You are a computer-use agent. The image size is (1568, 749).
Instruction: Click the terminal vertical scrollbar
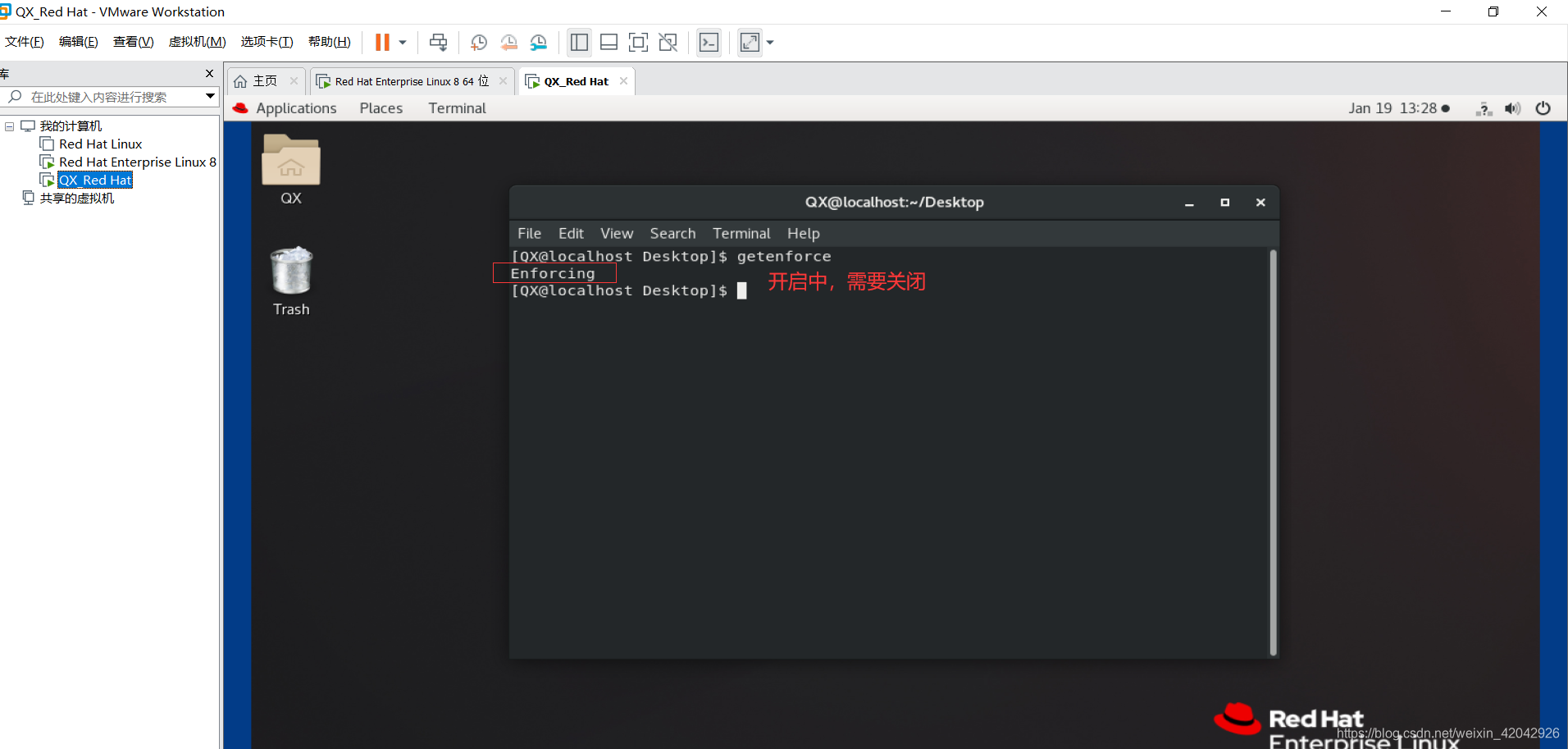click(x=1273, y=452)
